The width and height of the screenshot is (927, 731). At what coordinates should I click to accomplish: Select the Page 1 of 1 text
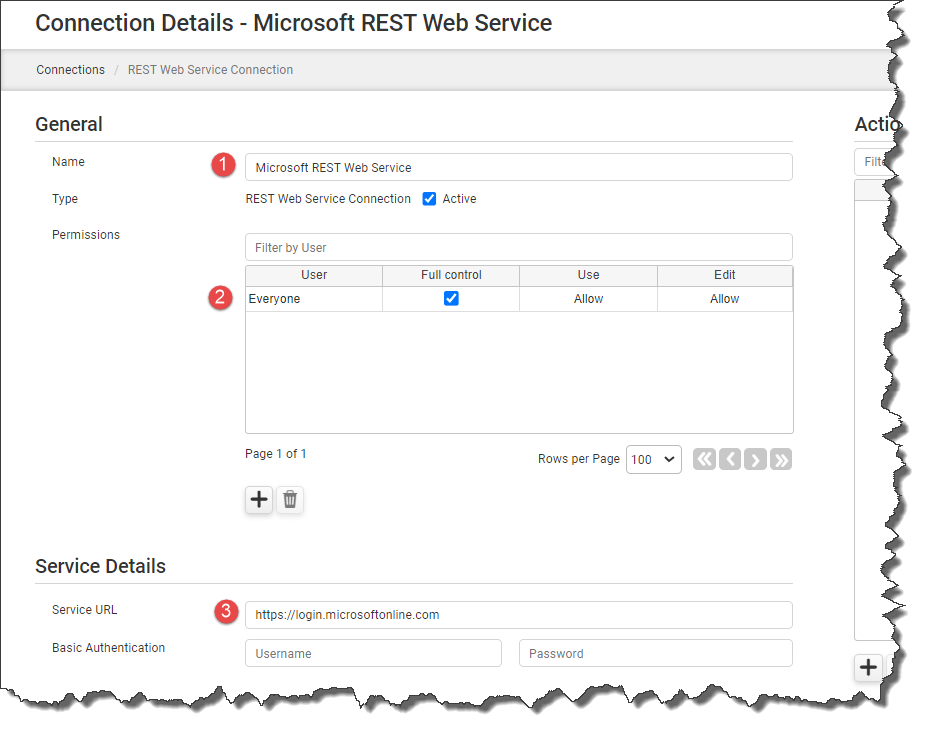pos(276,454)
